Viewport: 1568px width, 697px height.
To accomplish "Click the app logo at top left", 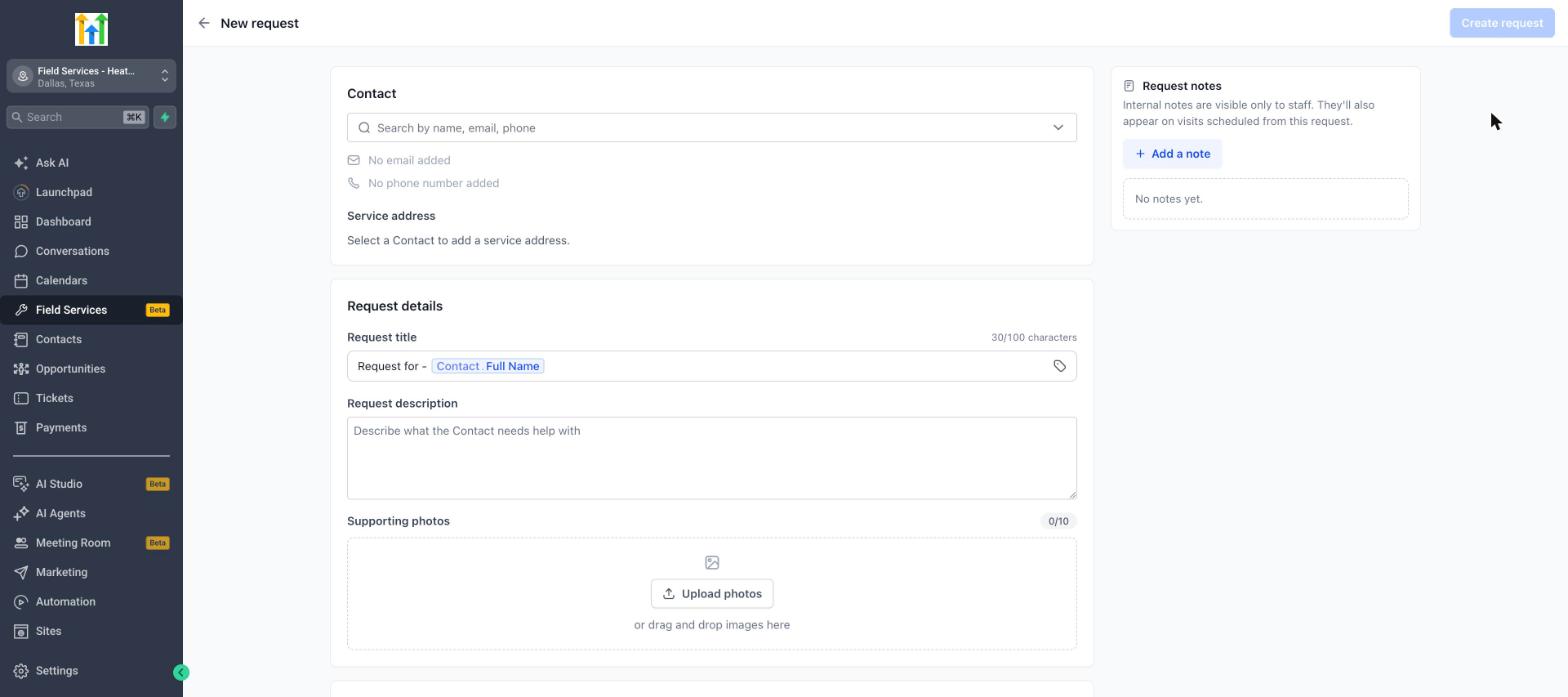I will point(91,30).
